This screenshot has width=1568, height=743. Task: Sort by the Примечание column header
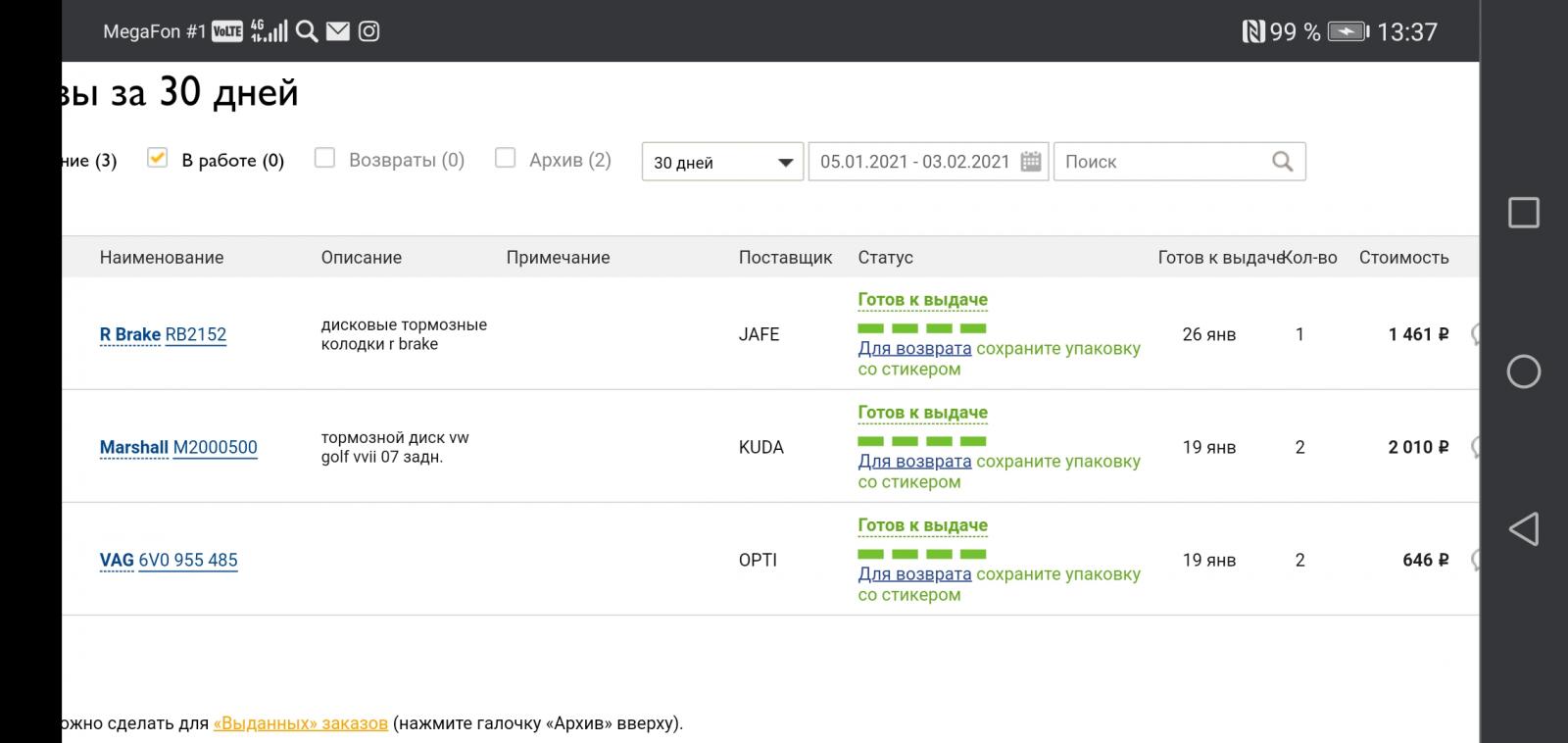(x=558, y=258)
